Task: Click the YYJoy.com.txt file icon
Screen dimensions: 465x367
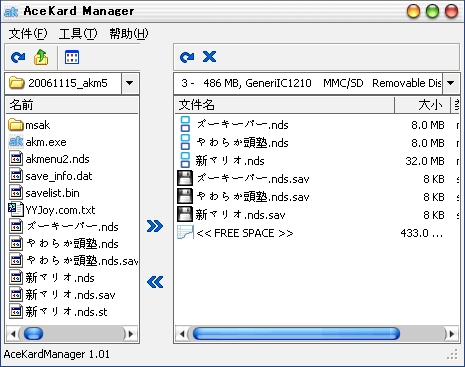Action: pyautogui.click(x=16, y=209)
